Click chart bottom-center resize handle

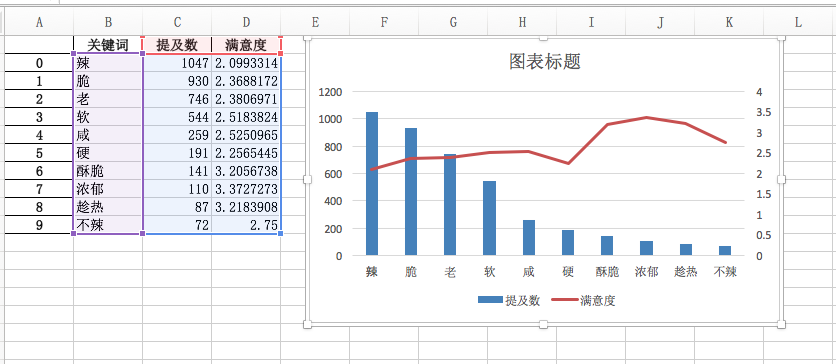[544, 324]
